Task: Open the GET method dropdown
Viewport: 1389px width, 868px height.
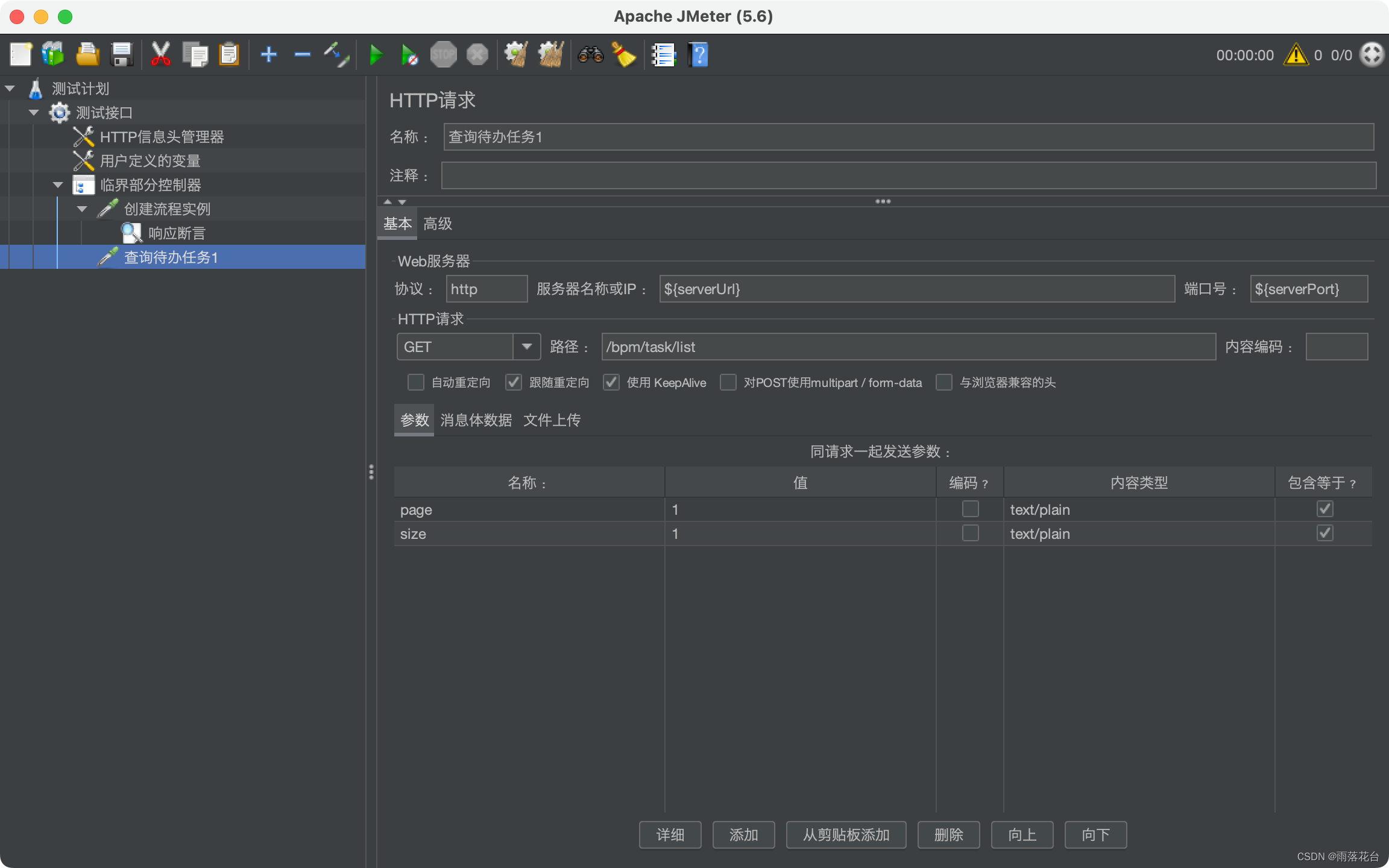Action: (526, 347)
